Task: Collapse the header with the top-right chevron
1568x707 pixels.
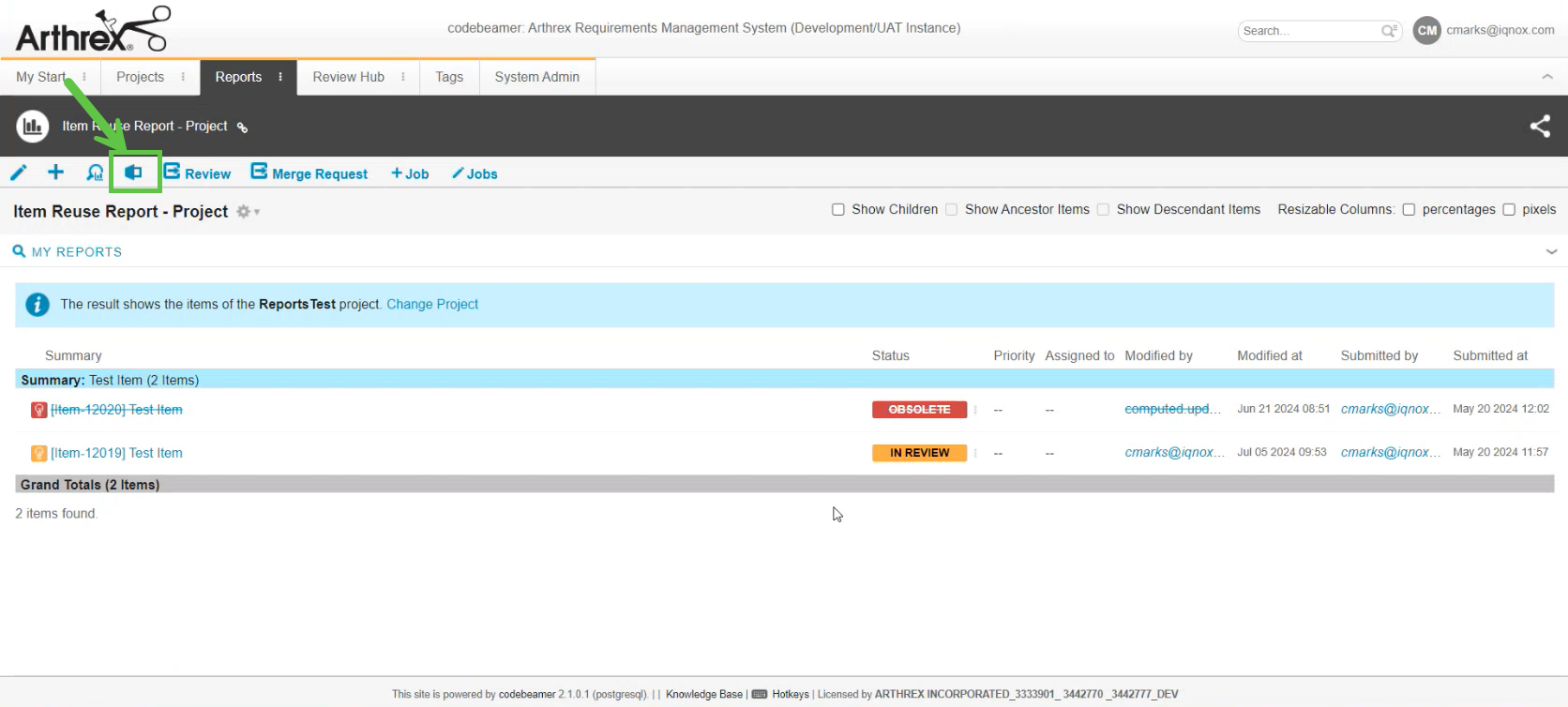Action: click(1547, 77)
